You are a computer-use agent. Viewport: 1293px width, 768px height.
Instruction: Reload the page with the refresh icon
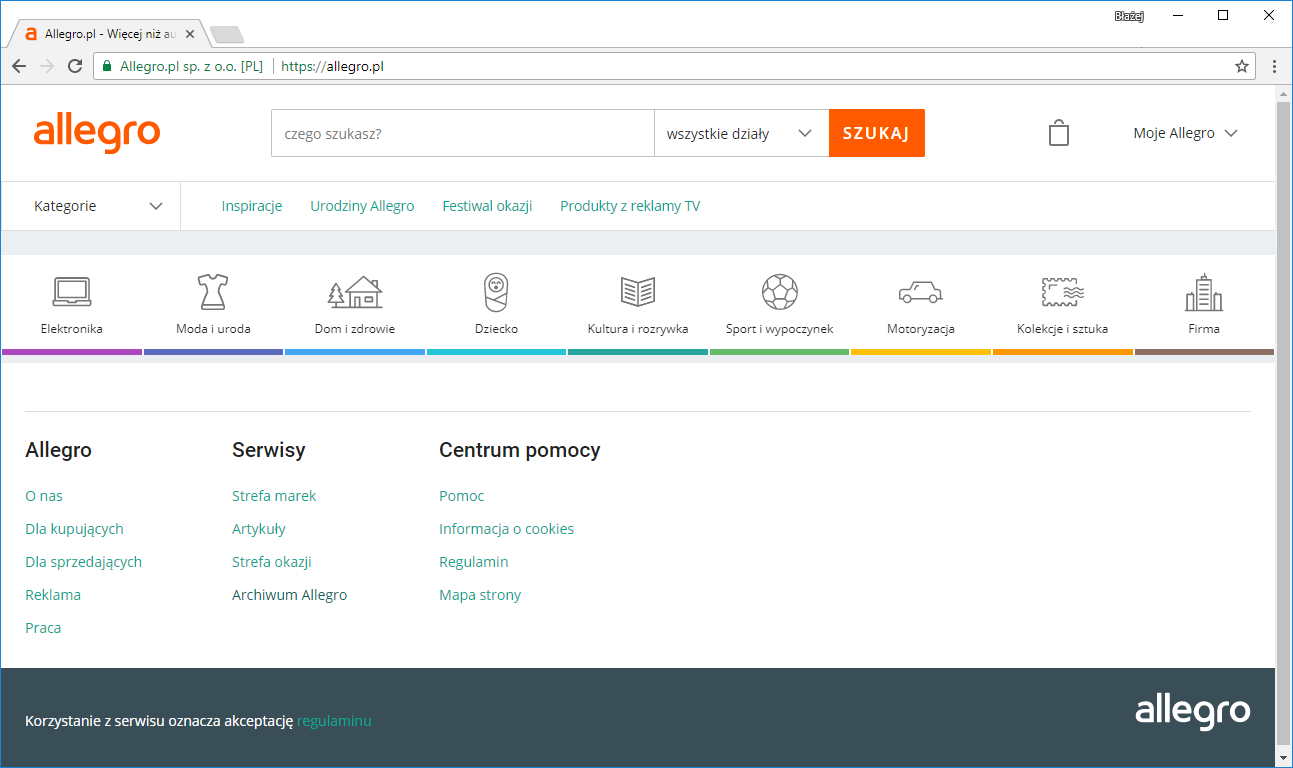pyautogui.click(x=75, y=66)
